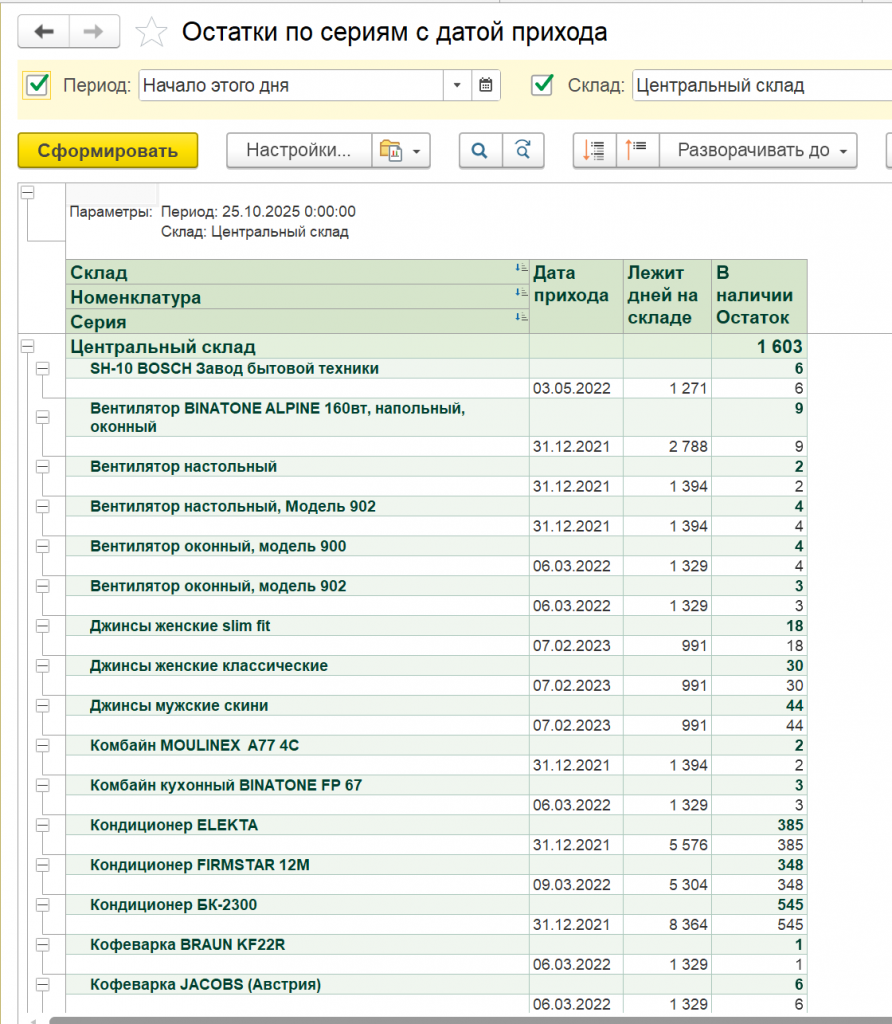892x1024 pixels.
Task: Toggle the Склад filter checkbox
Action: (x=543, y=86)
